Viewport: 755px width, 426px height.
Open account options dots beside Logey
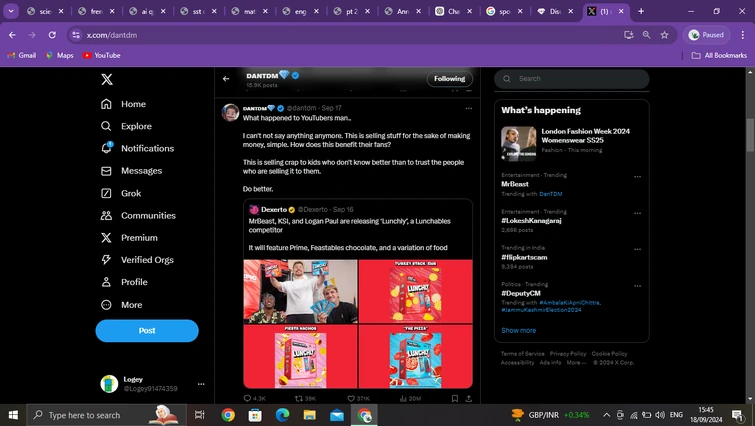(201, 384)
